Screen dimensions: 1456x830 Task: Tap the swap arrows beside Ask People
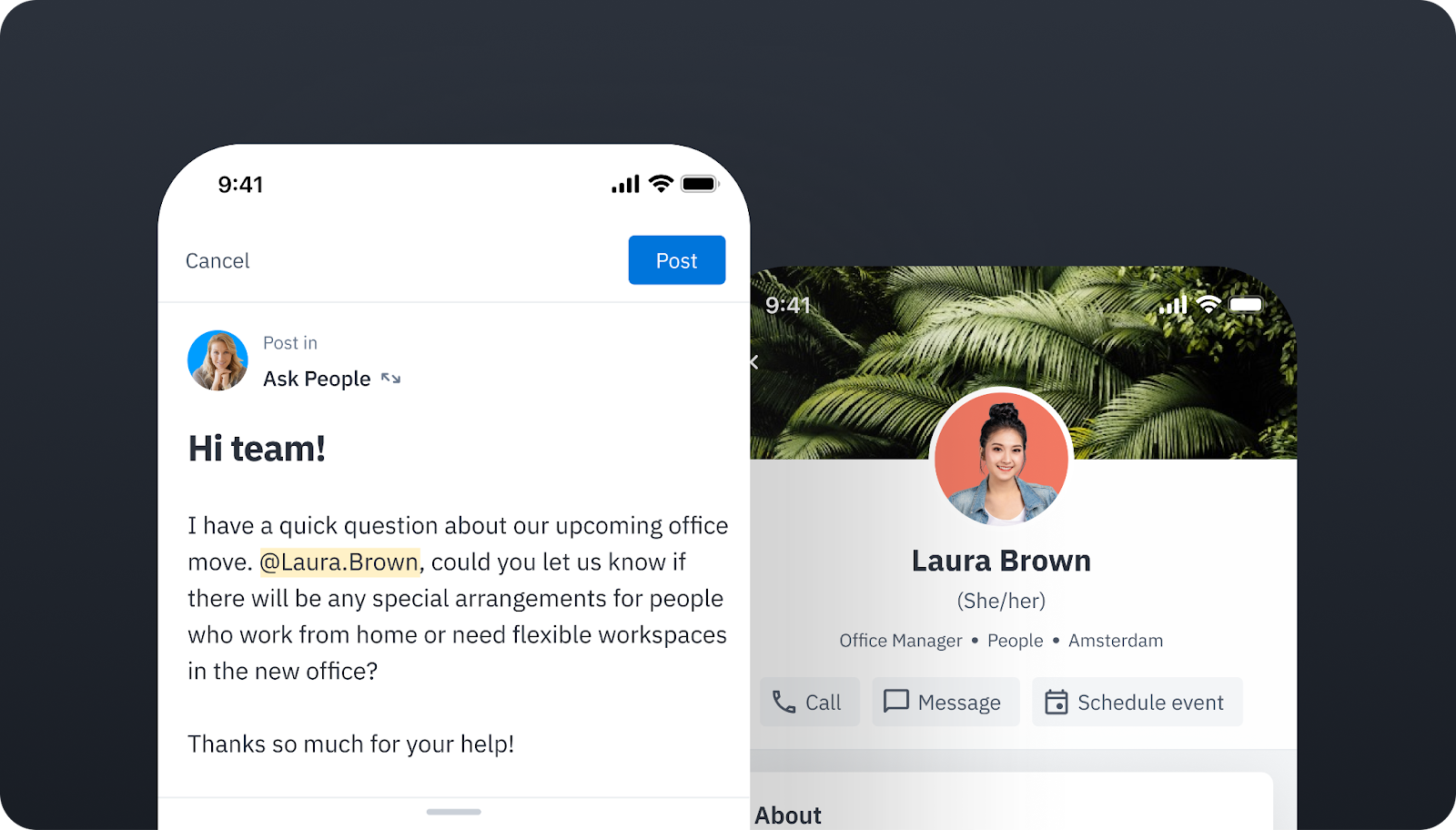[390, 379]
